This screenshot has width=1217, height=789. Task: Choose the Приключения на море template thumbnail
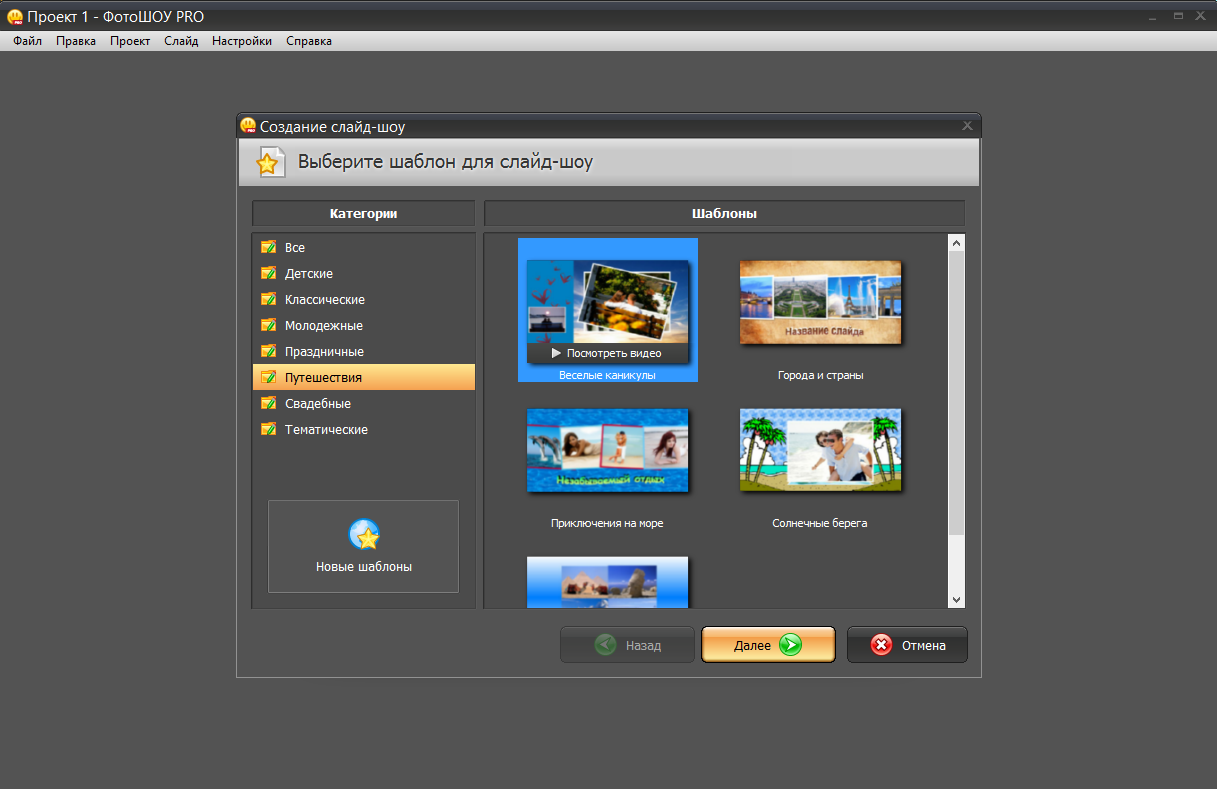(x=608, y=450)
